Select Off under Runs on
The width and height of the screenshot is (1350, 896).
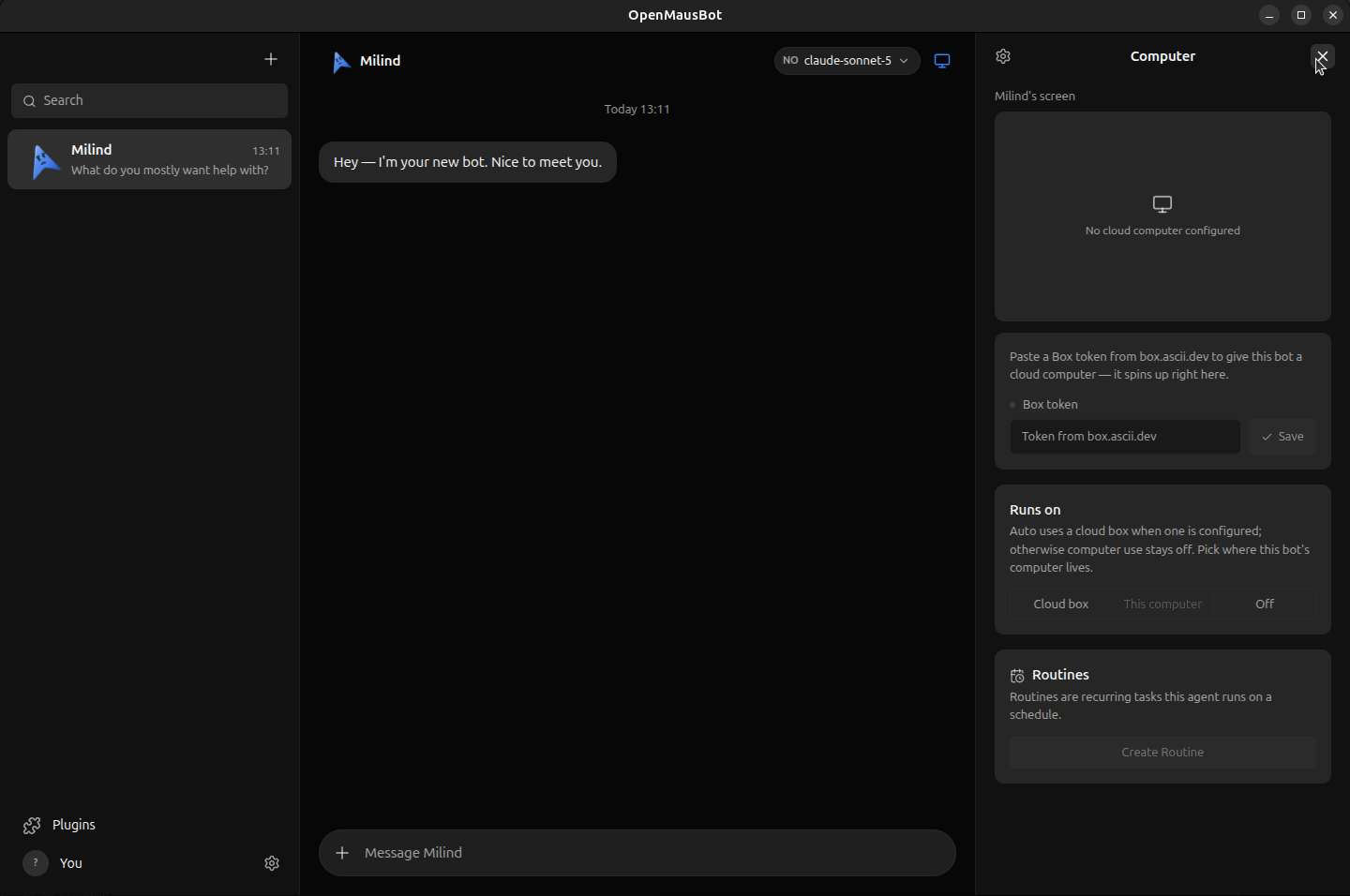pos(1265,605)
